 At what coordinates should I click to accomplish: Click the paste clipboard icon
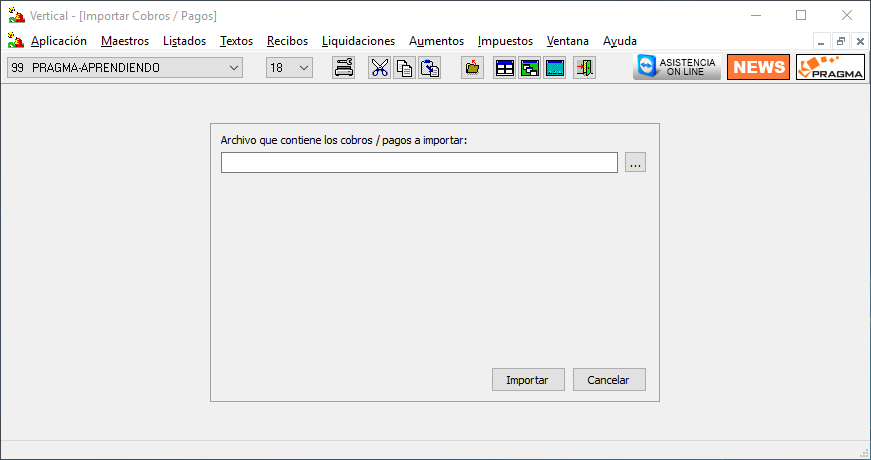429,68
